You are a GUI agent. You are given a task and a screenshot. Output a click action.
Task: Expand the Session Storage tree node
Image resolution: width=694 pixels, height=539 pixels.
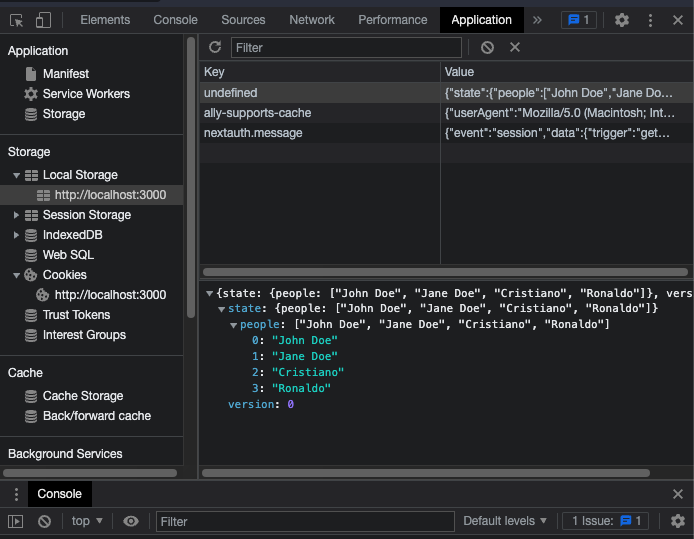point(16,215)
